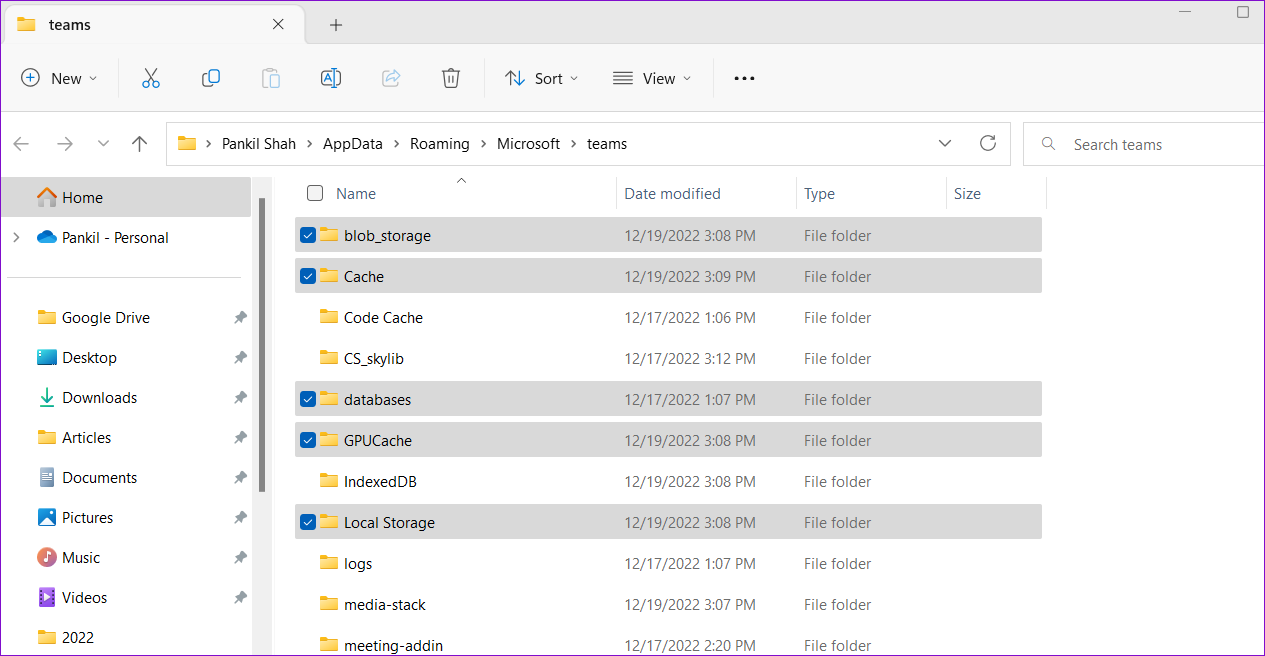Click the chevron after Pankil Shah in path
This screenshot has height=656, width=1265.
pos(310,144)
